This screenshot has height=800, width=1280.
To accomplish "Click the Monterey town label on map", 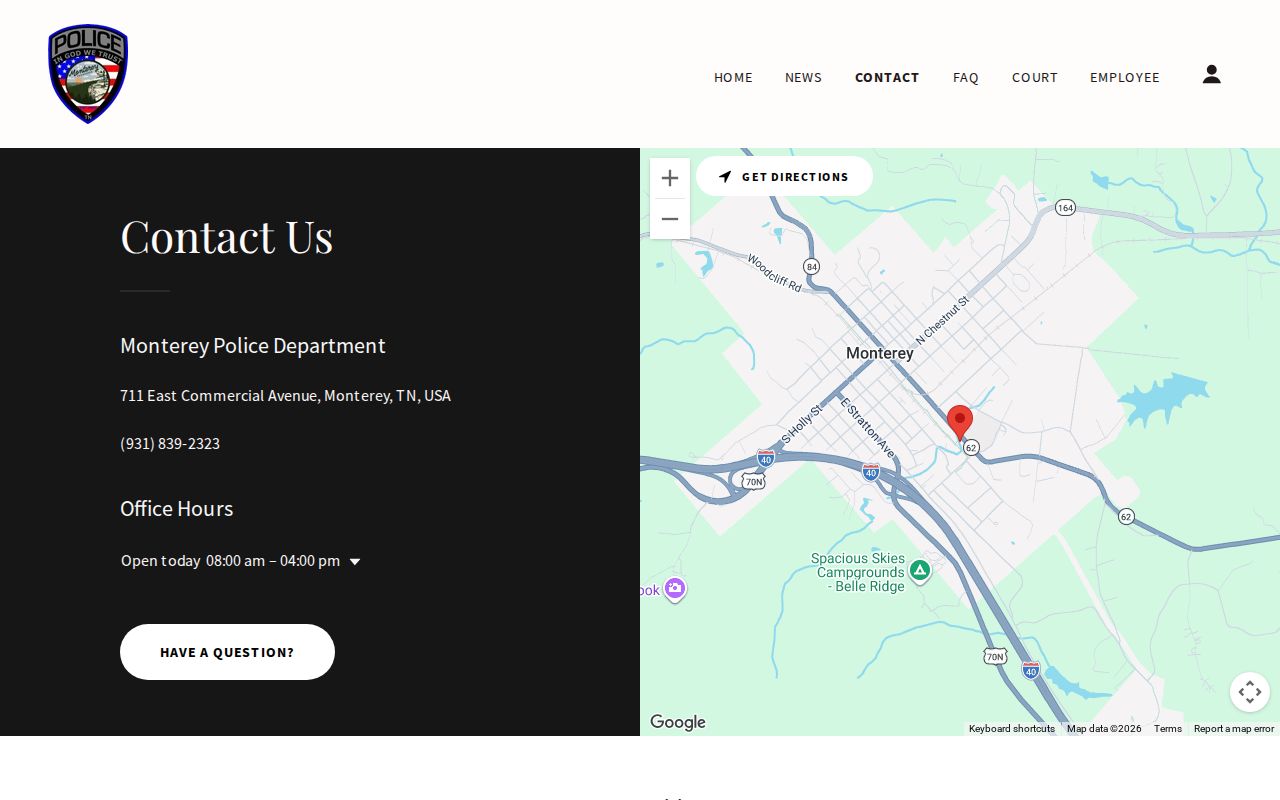I will coord(880,353).
